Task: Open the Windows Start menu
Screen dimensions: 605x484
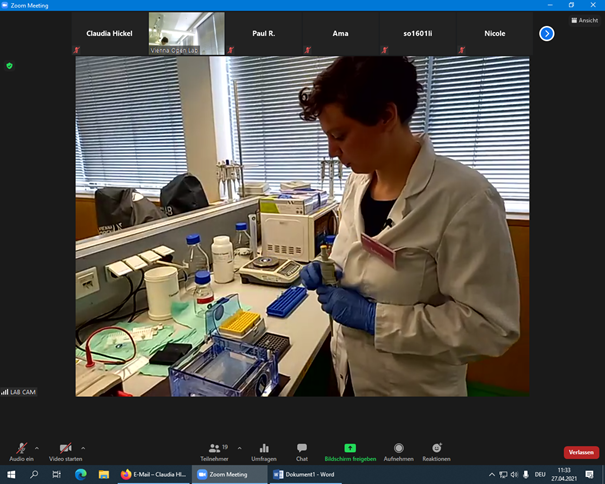Action: (x=11, y=474)
